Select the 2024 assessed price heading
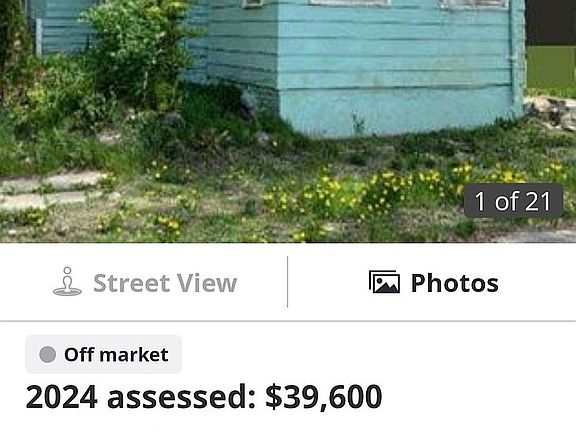The image size is (576, 432). click(x=204, y=397)
